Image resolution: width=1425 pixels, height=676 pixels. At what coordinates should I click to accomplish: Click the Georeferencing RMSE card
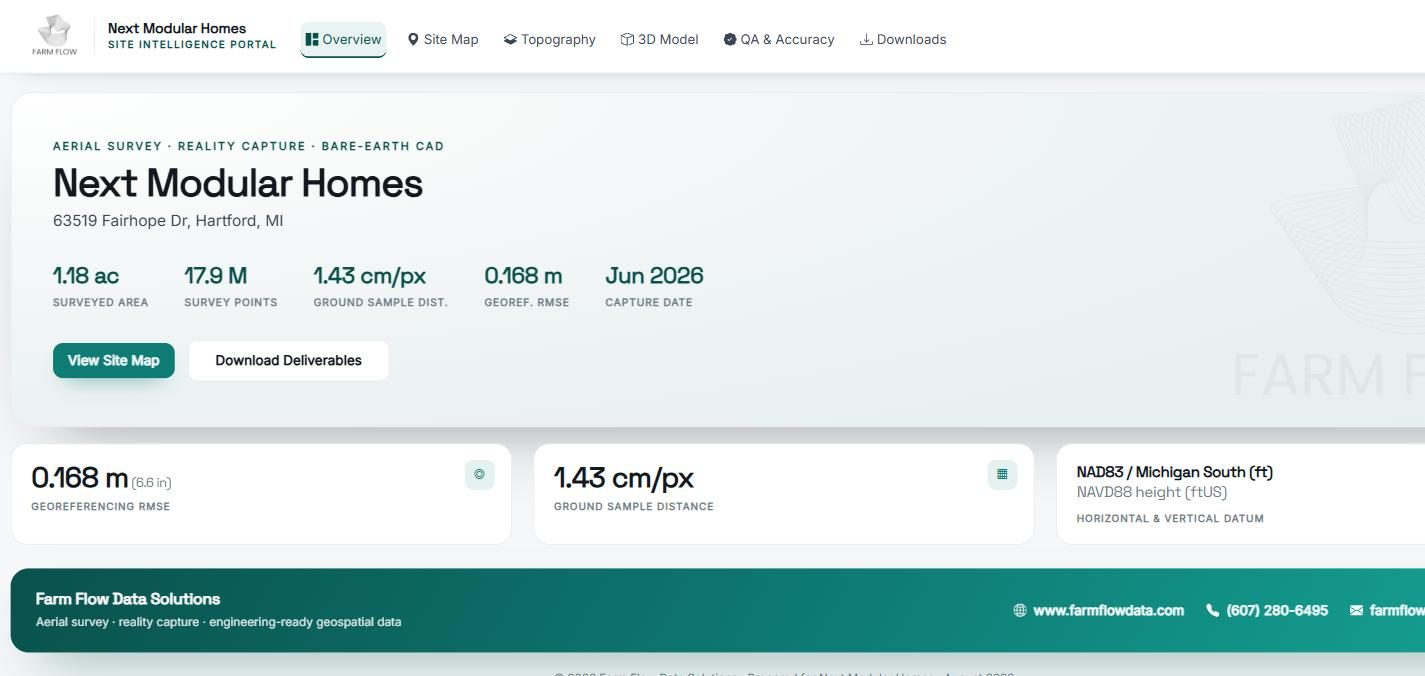pos(261,494)
